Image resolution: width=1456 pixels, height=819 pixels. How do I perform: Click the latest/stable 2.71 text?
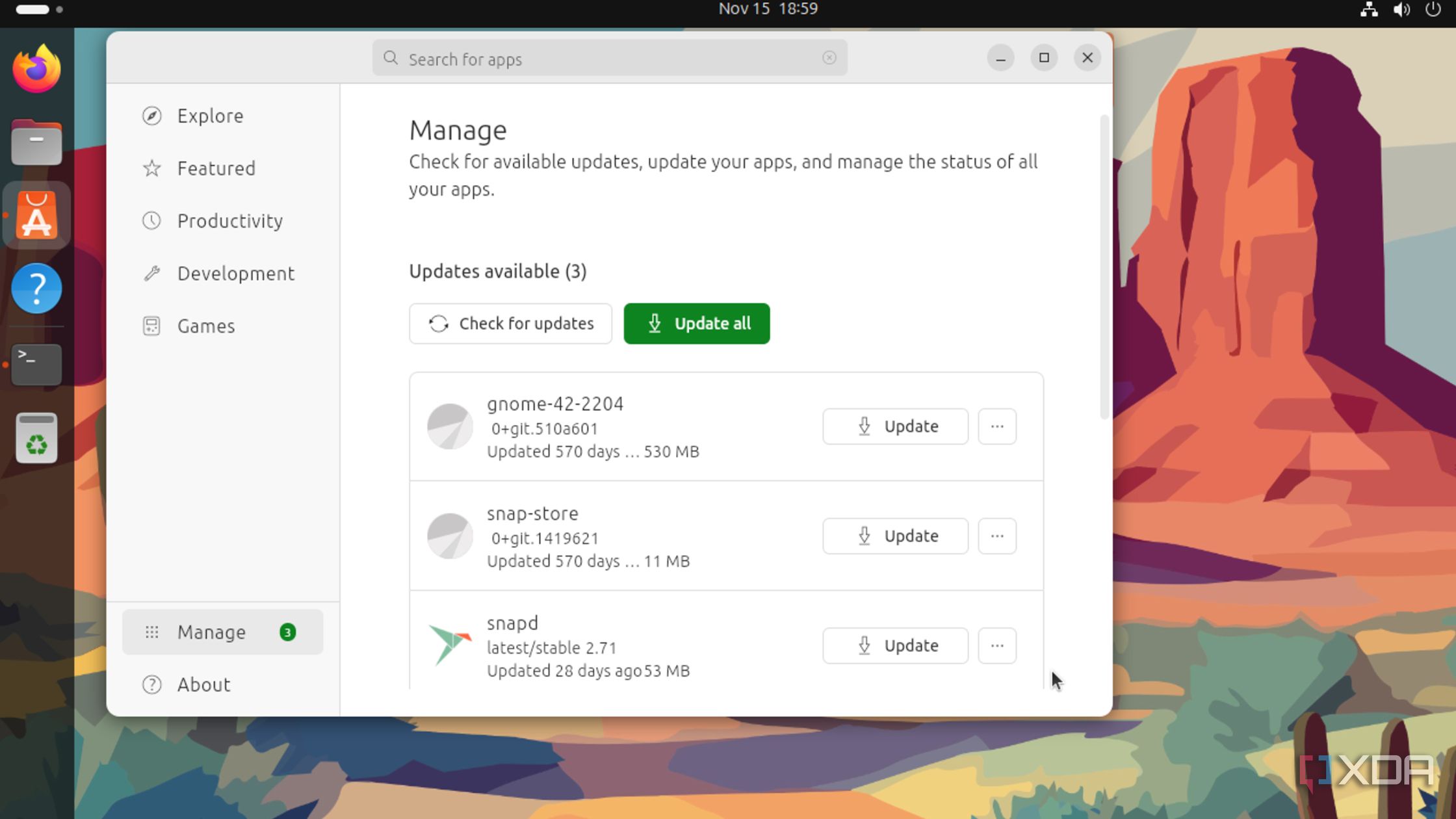coord(551,648)
